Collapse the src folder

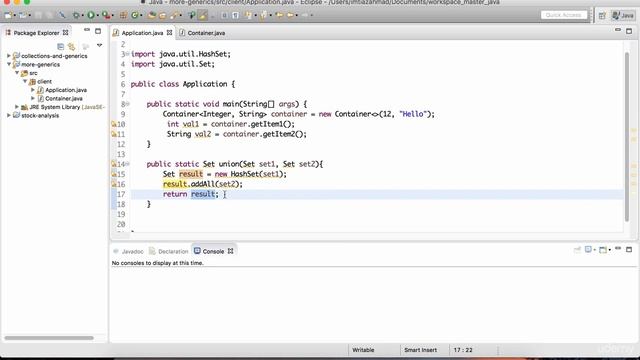(x=17, y=73)
